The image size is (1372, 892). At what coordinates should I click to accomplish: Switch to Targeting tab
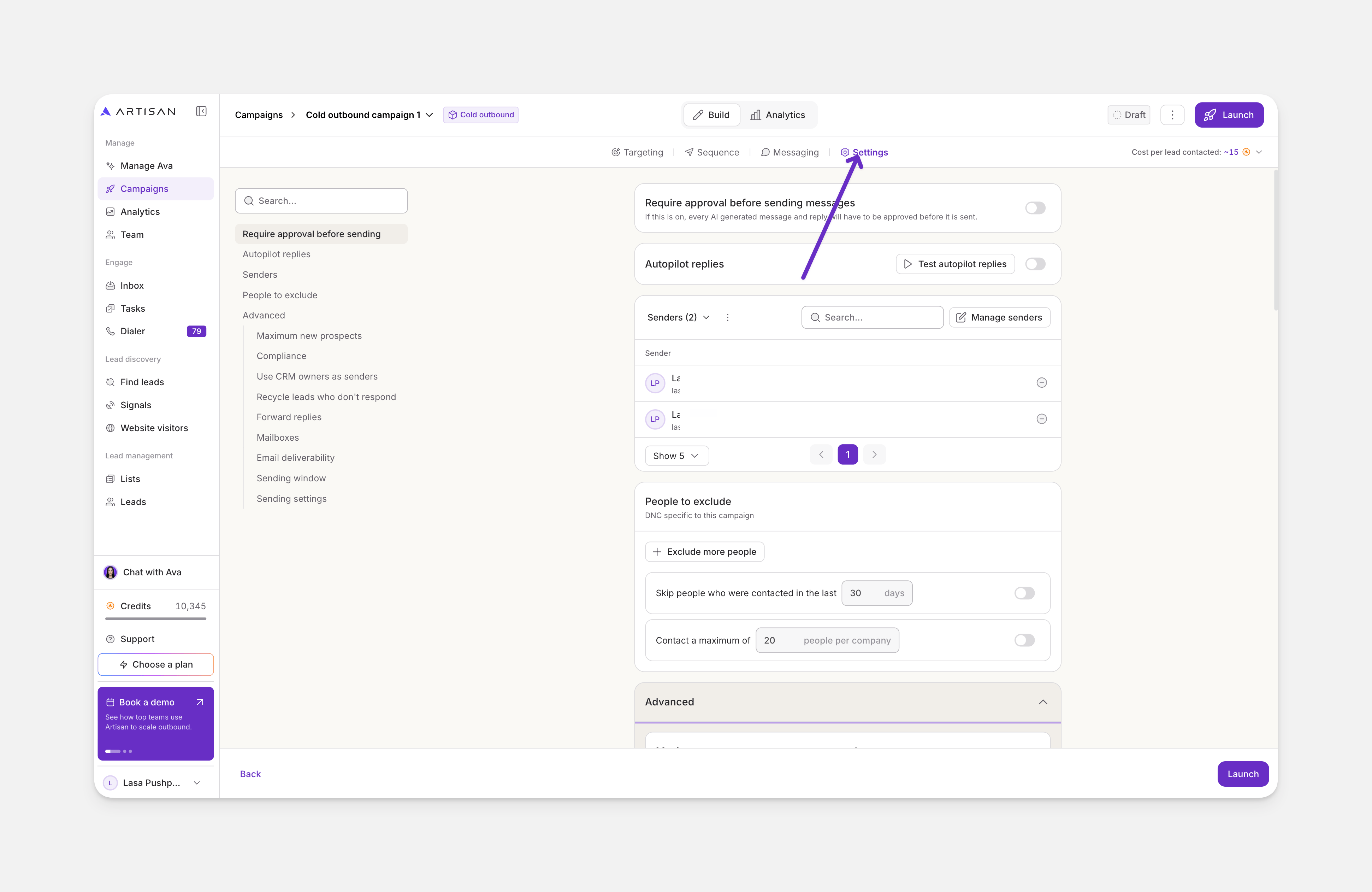click(x=637, y=152)
